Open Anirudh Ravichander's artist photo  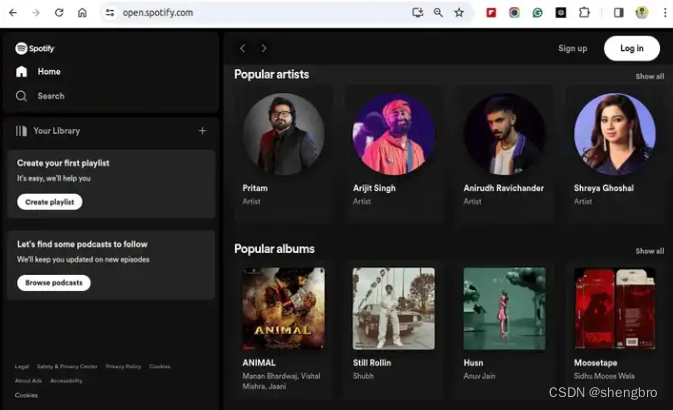point(504,134)
